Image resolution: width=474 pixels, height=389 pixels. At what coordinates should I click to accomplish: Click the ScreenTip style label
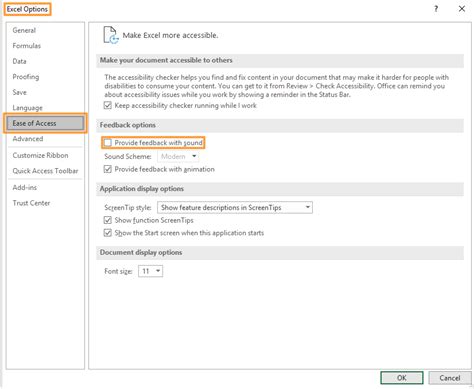click(x=128, y=207)
